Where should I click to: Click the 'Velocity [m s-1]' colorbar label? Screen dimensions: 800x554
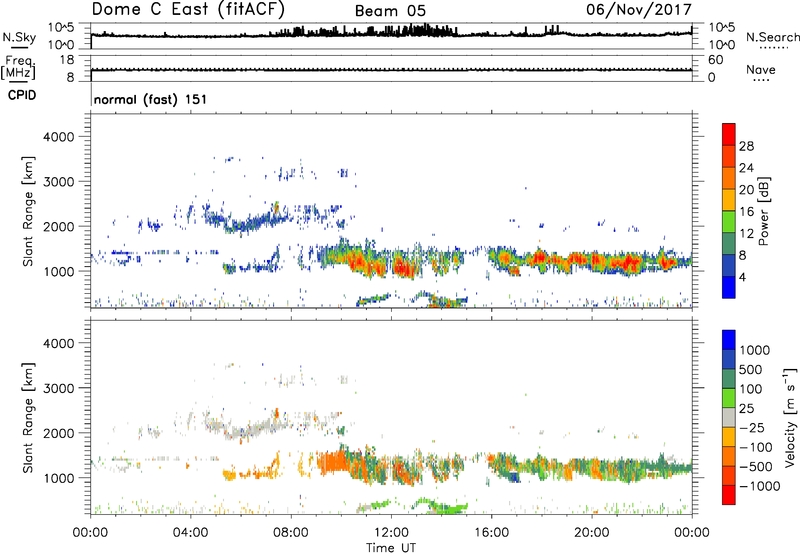click(790, 417)
